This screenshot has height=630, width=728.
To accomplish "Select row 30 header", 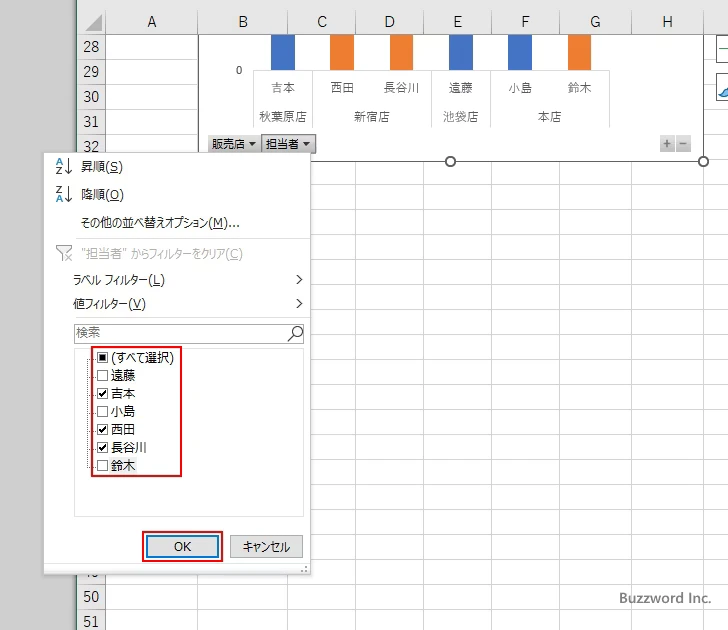I will 91,97.
